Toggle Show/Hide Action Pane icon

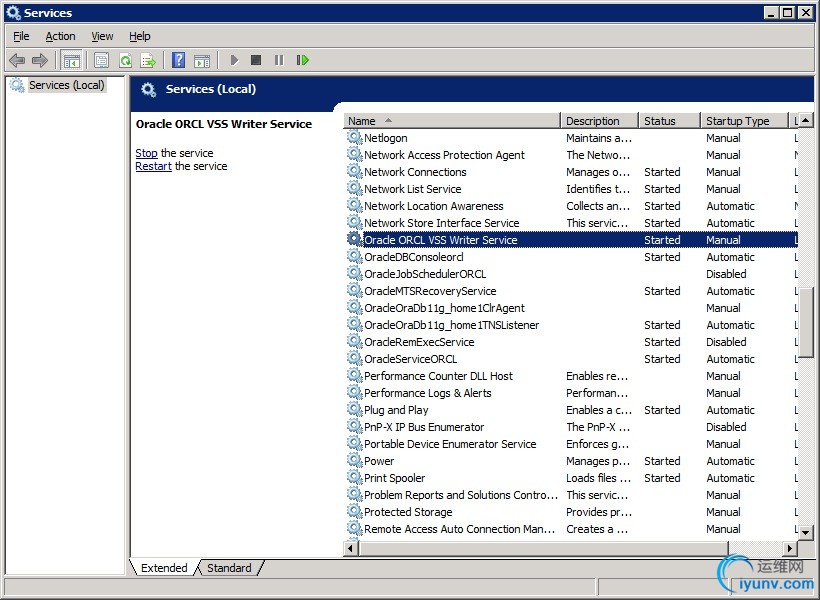[202, 61]
